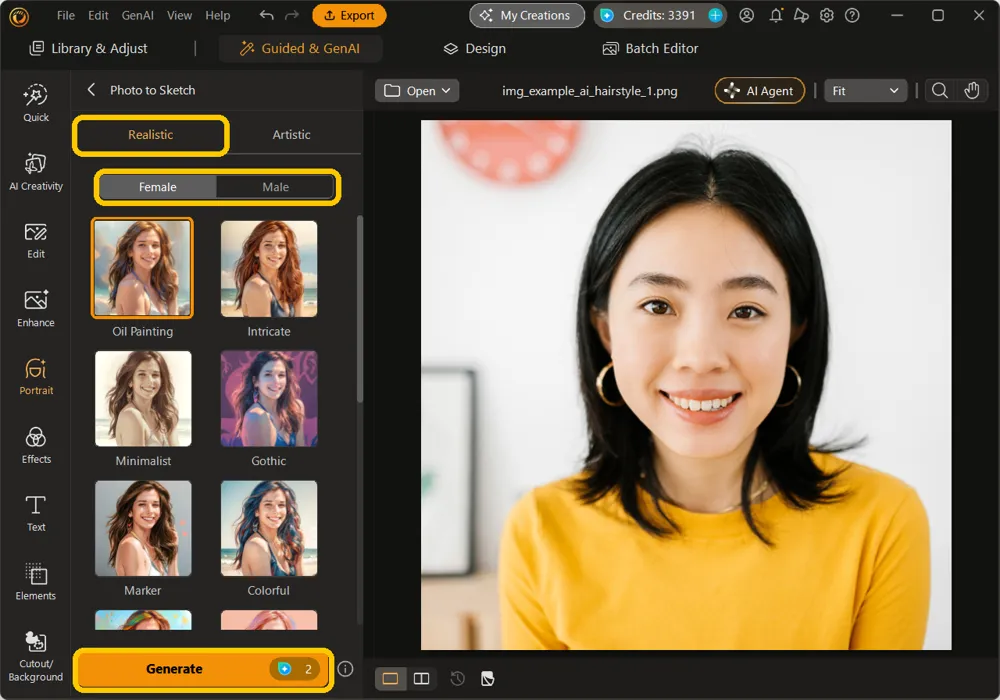Open the GenAI menu
This screenshot has height=700, width=1000.
click(x=138, y=15)
